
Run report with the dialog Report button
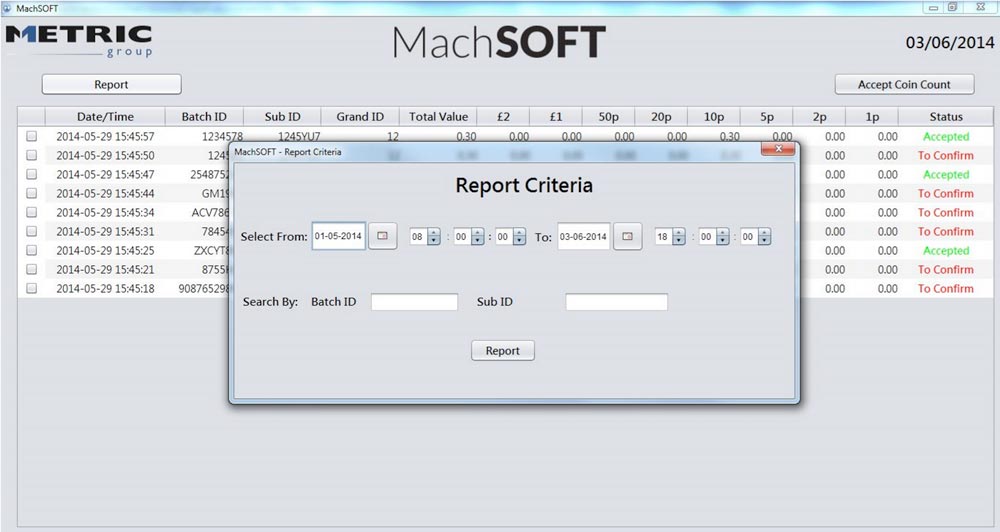coord(503,351)
